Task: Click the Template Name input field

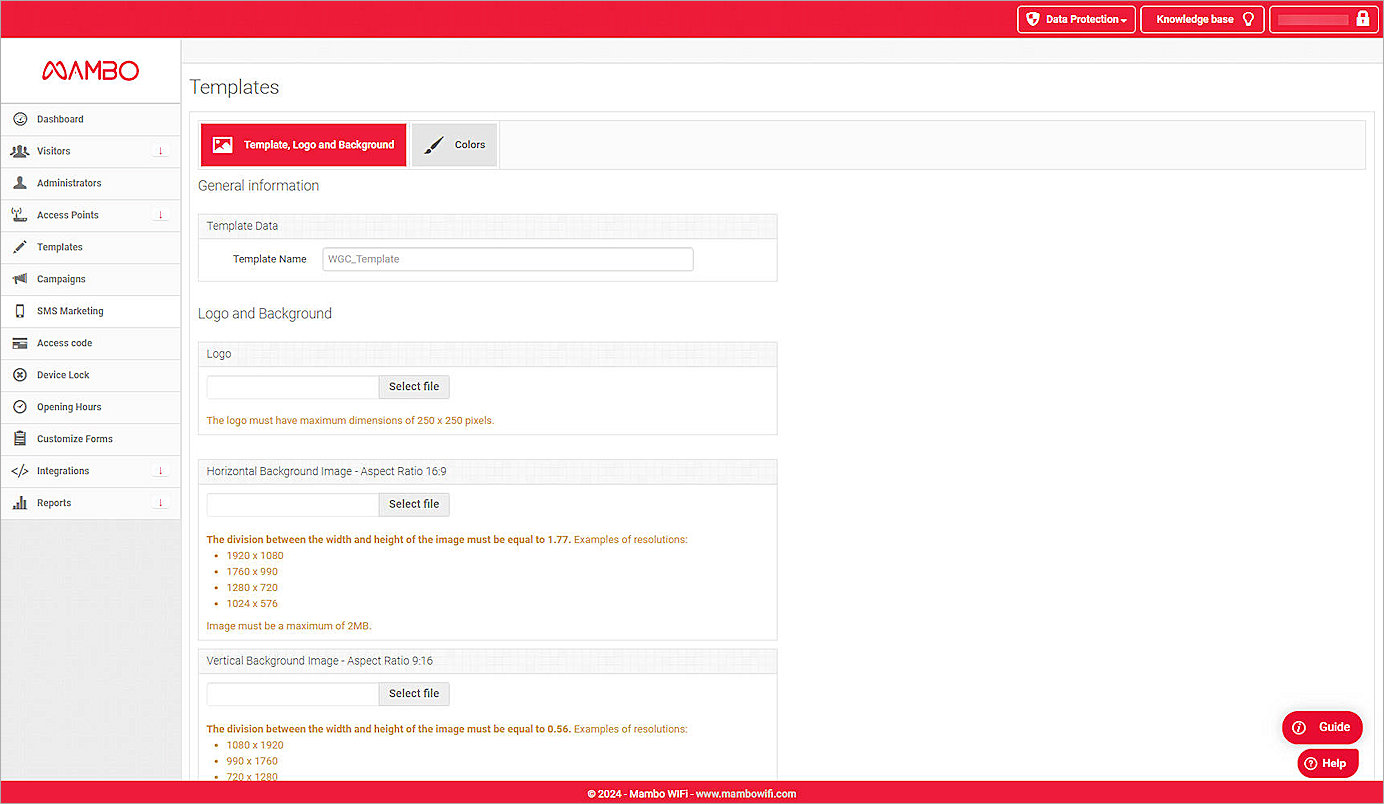Action: tap(507, 259)
